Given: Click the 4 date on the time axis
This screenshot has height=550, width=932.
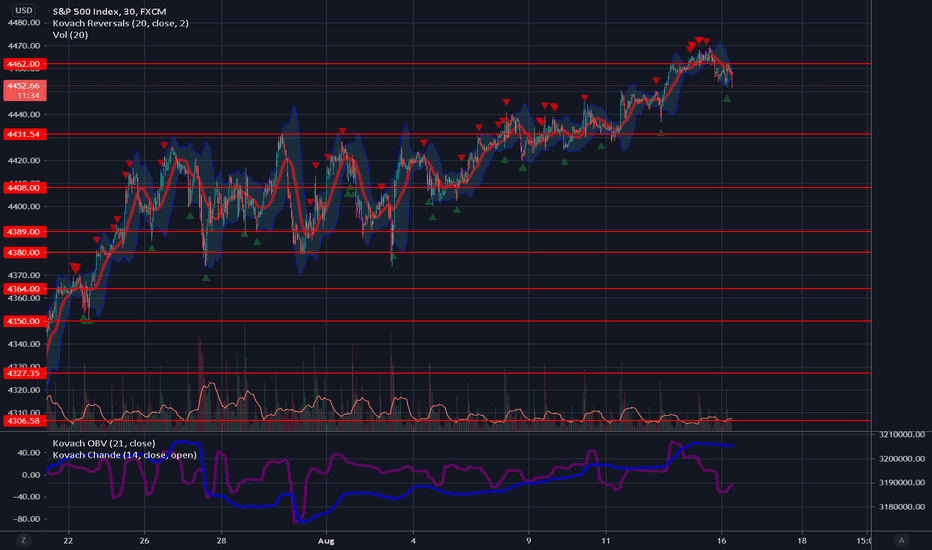Looking at the screenshot, I should click(x=413, y=541).
